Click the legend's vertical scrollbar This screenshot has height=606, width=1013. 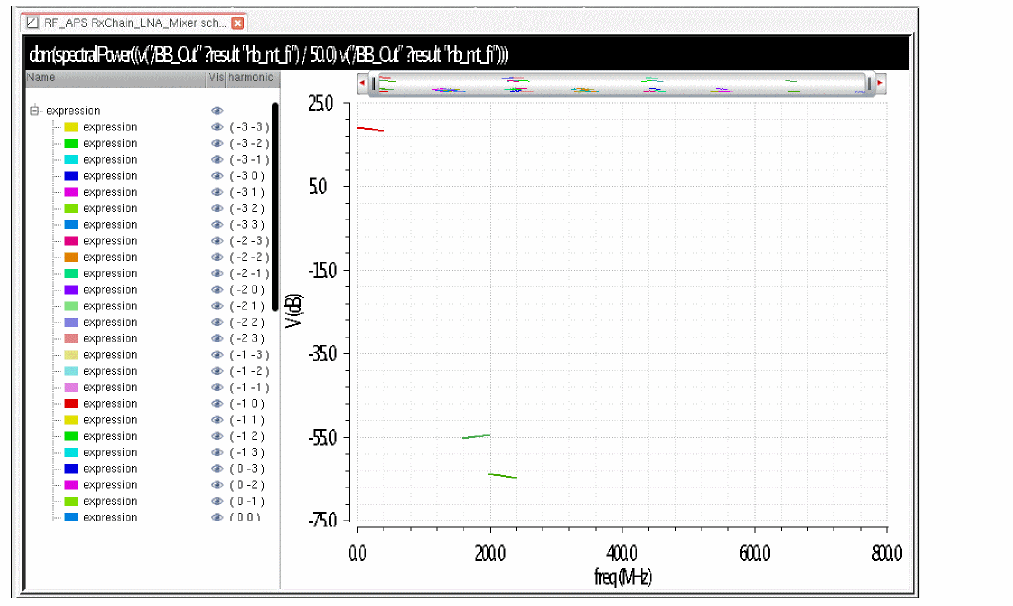click(275, 207)
